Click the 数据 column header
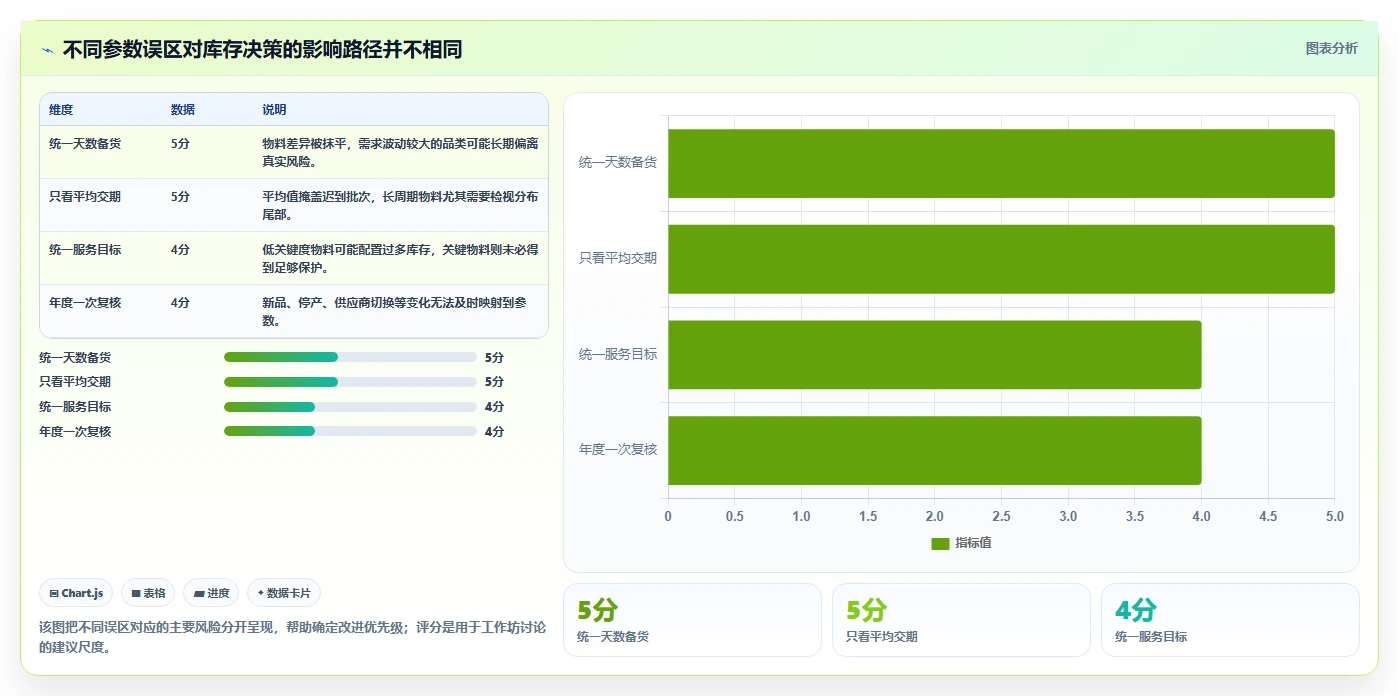 183,110
